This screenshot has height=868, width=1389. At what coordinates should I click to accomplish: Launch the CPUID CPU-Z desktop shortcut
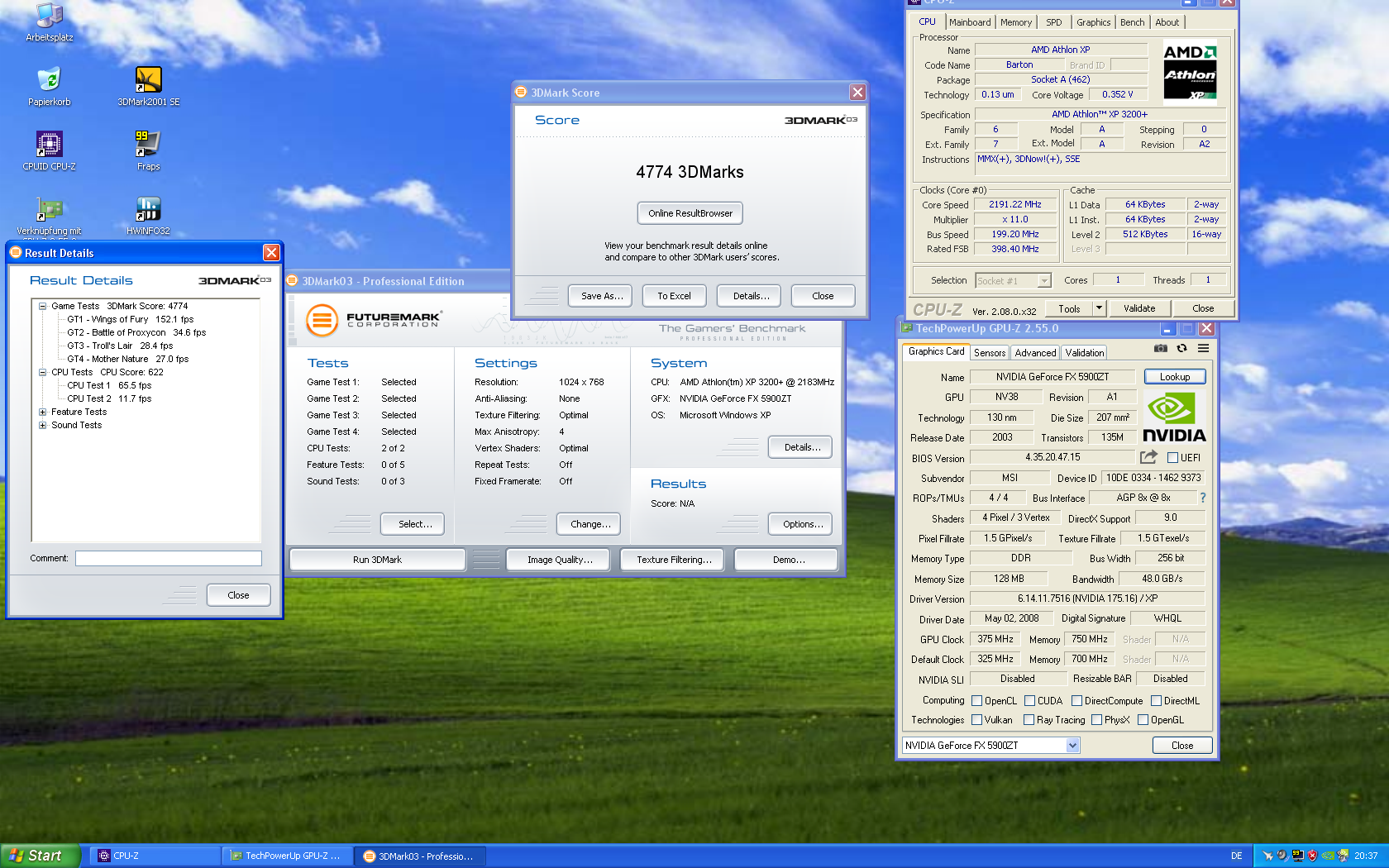point(50,150)
